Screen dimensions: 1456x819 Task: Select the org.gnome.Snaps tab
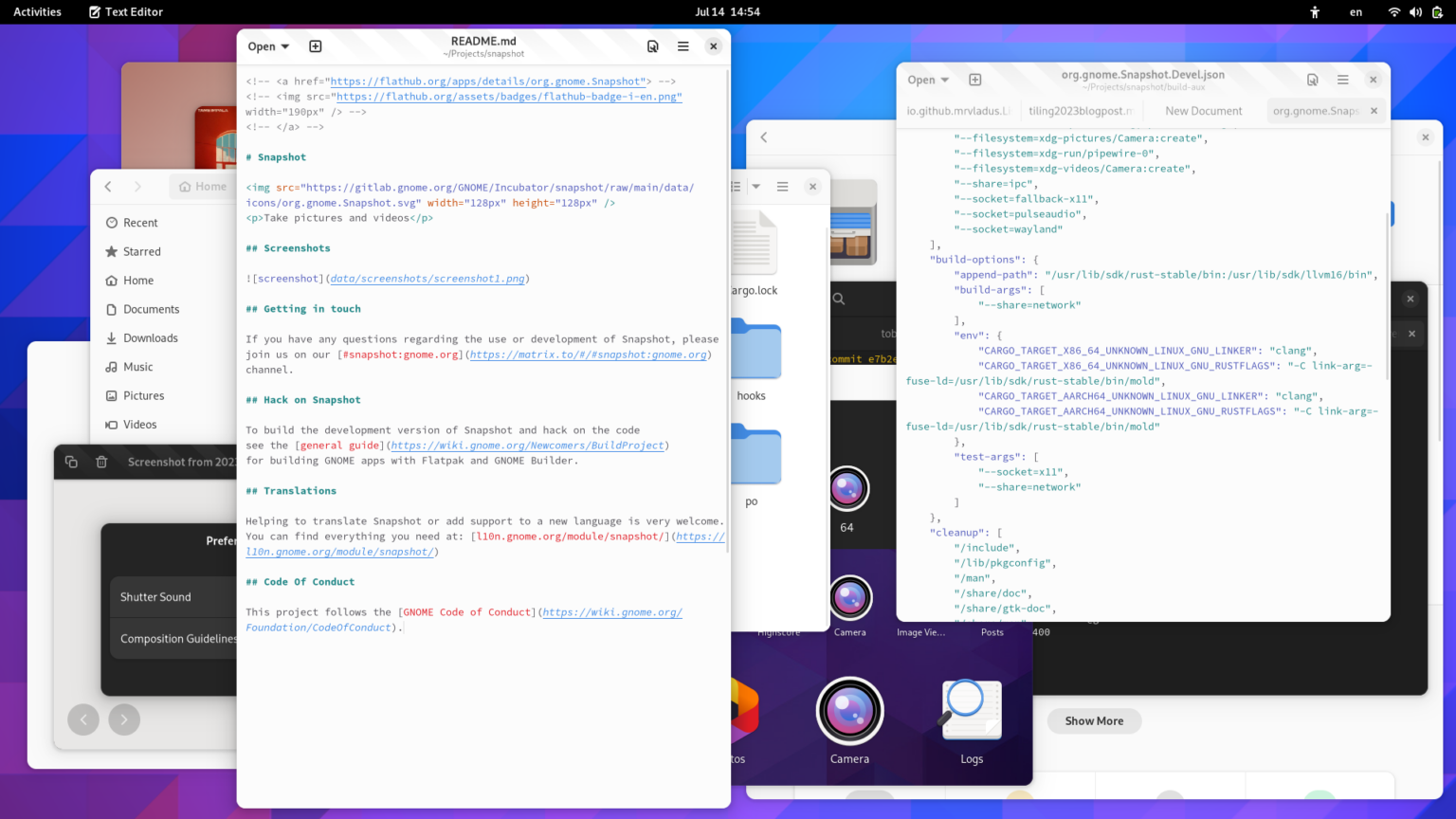click(x=1317, y=111)
